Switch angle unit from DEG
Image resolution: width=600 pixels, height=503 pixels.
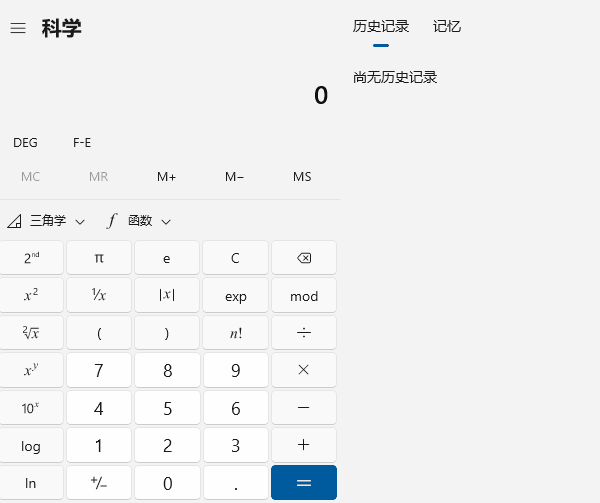point(25,143)
